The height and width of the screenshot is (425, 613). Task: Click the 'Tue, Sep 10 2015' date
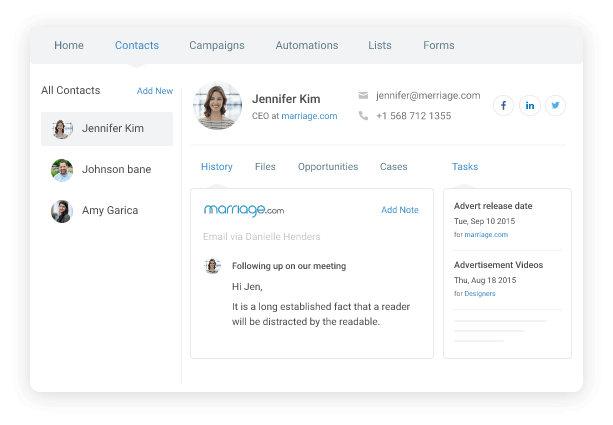click(484, 221)
